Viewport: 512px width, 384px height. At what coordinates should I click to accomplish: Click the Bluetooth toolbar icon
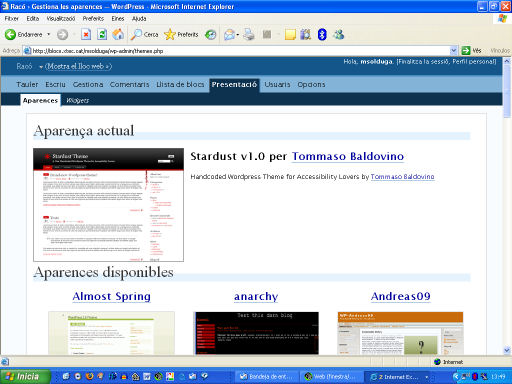tap(322, 34)
